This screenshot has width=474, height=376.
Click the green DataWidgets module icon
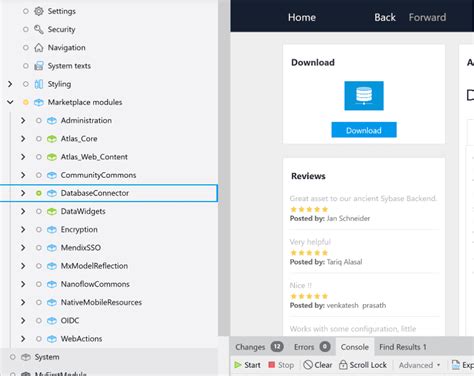tap(52, 211)
